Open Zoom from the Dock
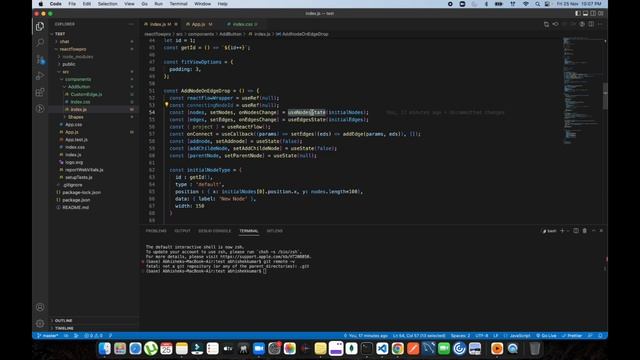Screen dimensions: 640x360 [x=259, y=349]
